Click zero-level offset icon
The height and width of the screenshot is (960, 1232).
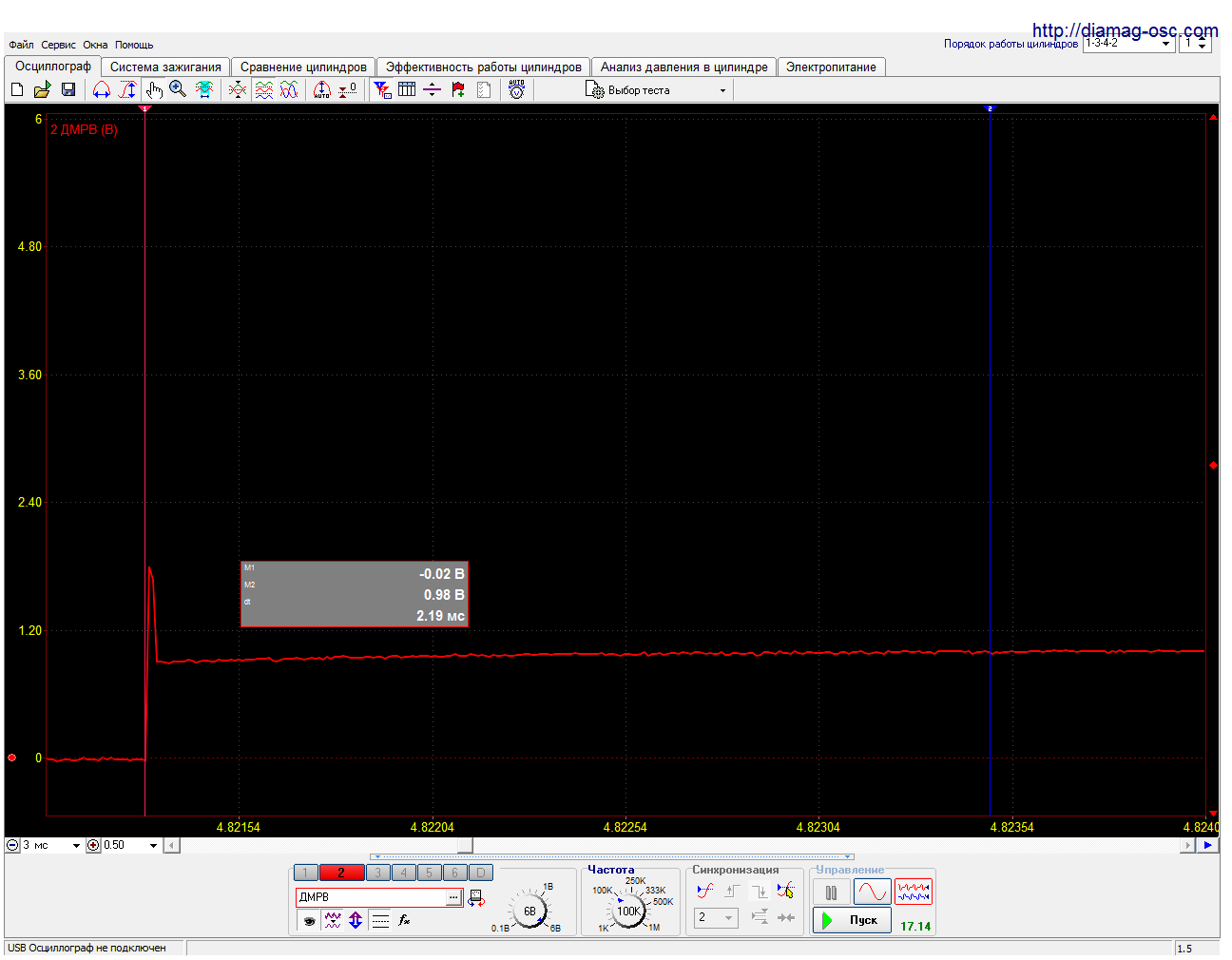point(348,89)
